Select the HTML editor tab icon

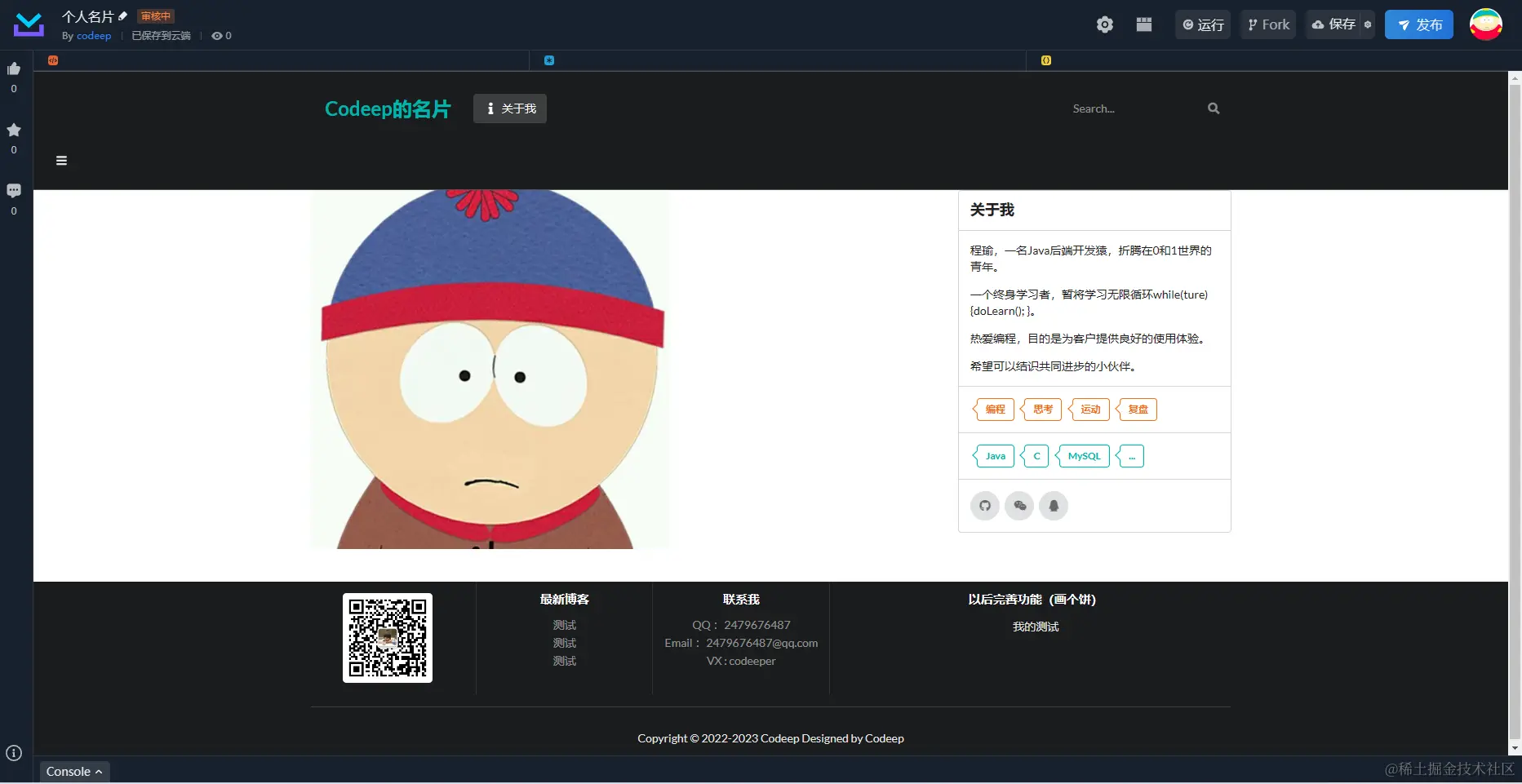click(x=53, y=60)
